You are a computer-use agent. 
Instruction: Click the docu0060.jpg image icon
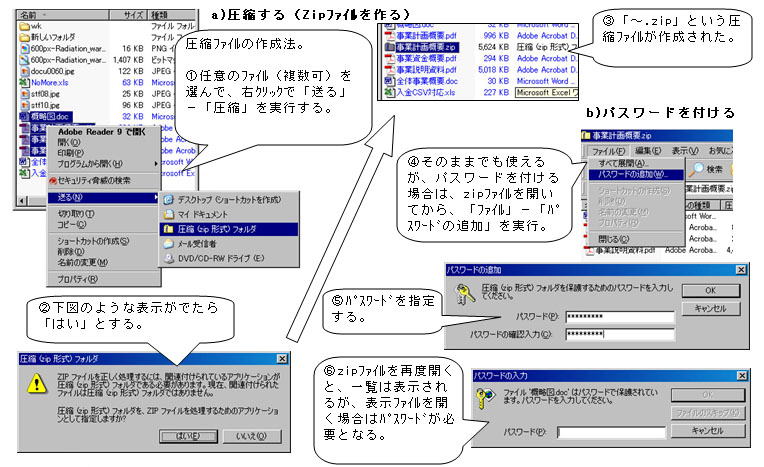[x=24, y=71]
